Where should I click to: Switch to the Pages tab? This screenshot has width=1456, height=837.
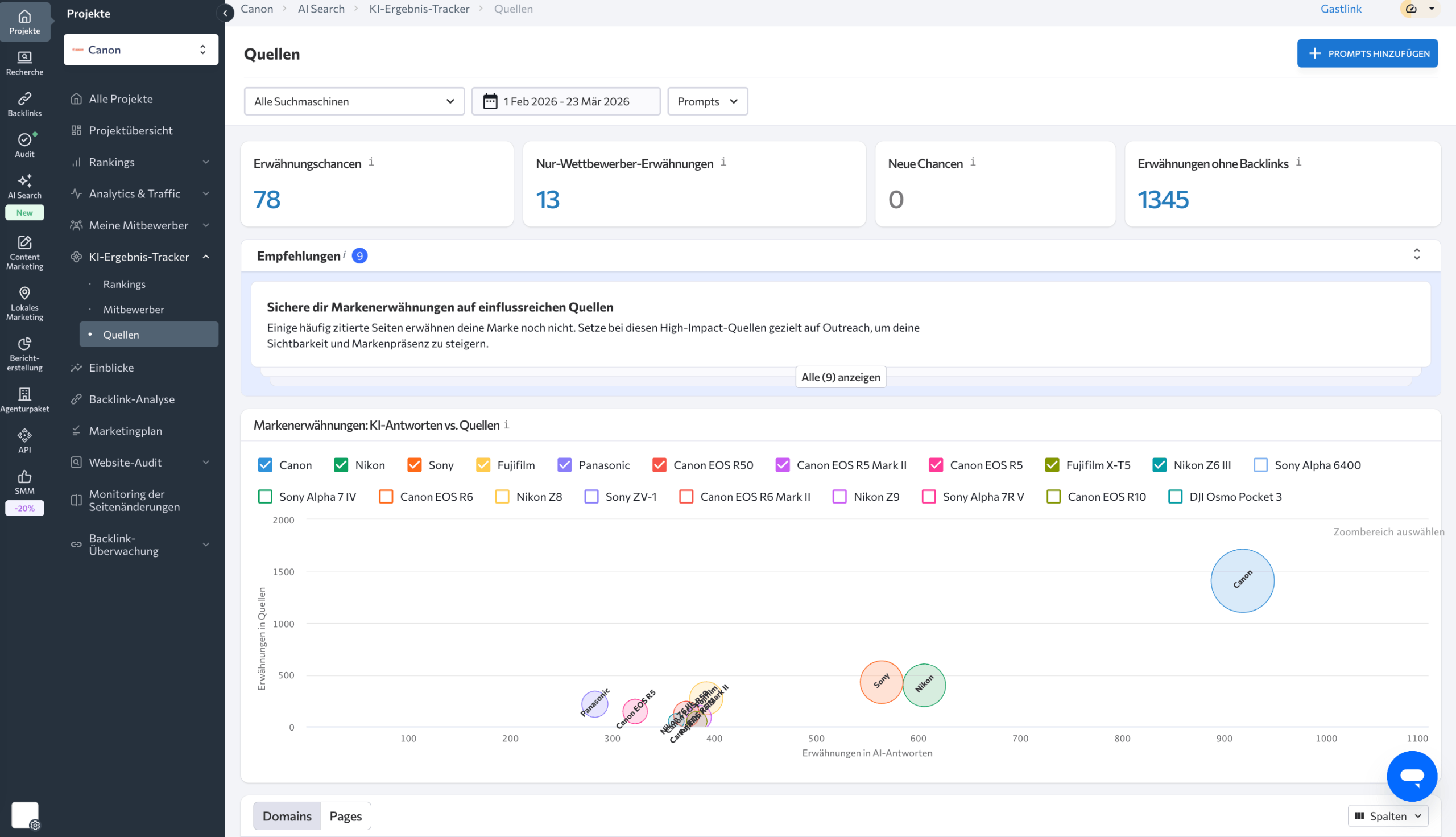click(345, 816)
